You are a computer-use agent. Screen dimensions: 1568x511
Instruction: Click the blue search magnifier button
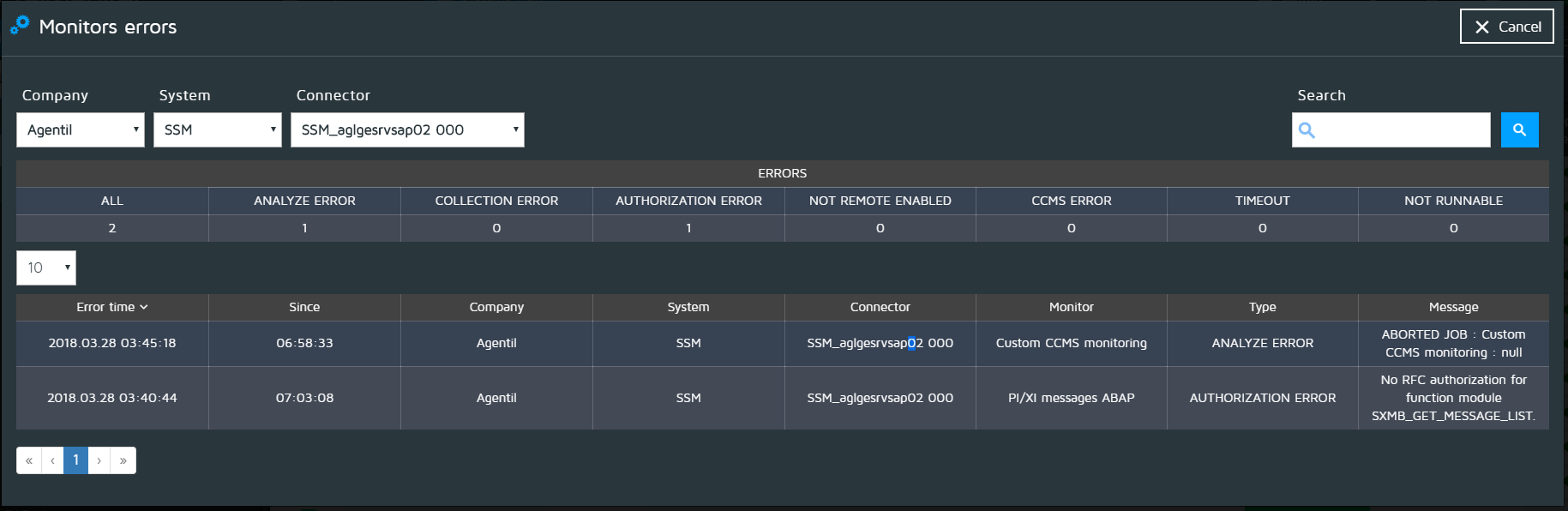(x=1519, y=130)
